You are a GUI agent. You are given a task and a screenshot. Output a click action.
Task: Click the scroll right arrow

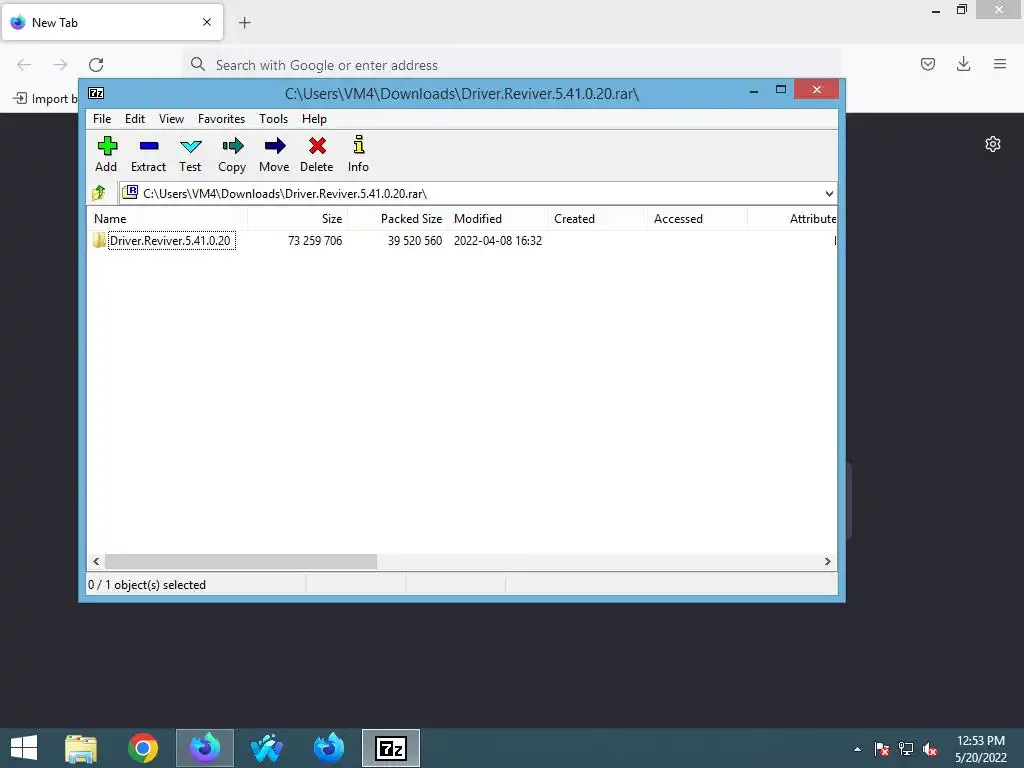coord(827,562)
